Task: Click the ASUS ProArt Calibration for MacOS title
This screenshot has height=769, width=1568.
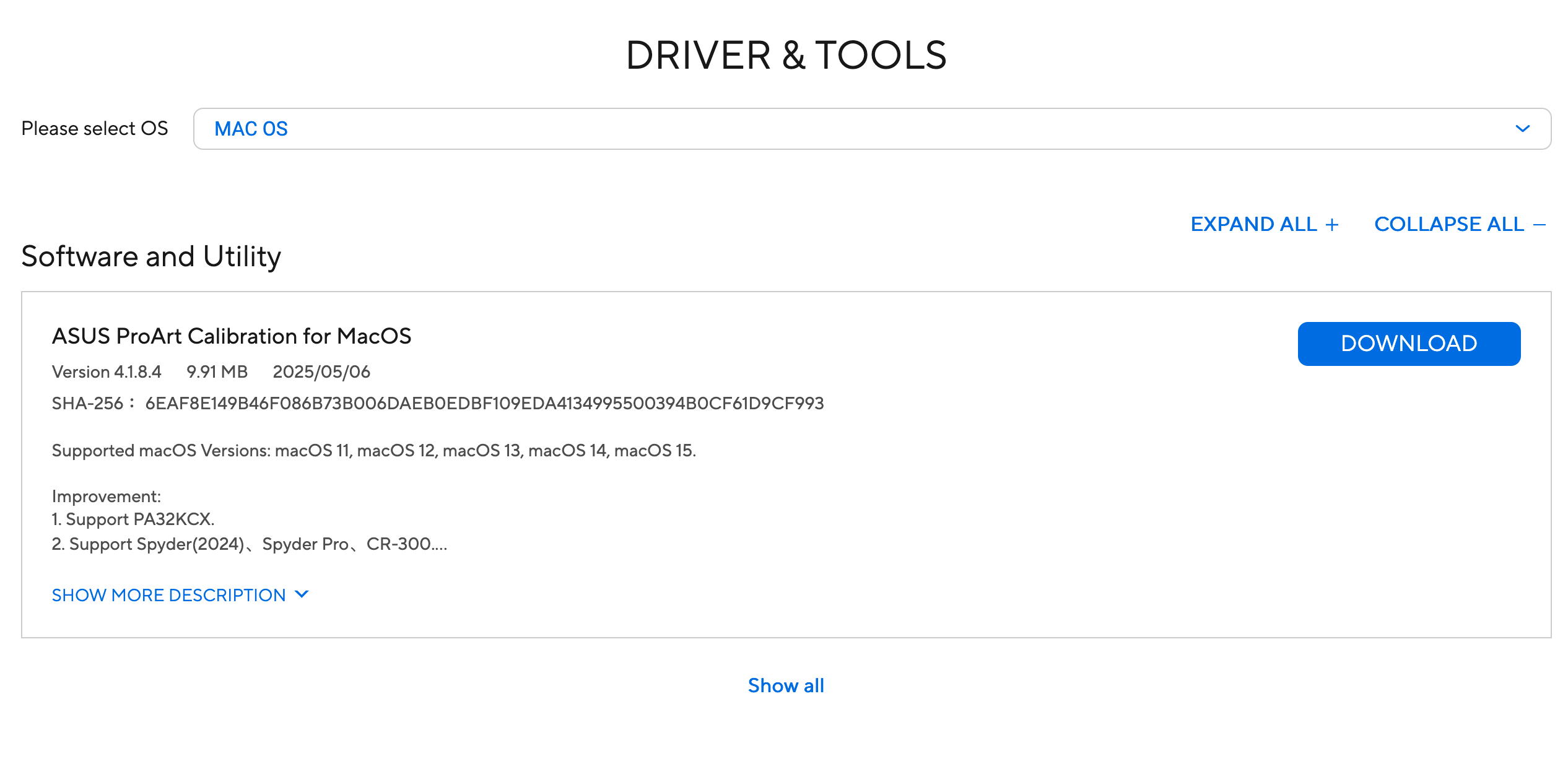Action: 232,336
